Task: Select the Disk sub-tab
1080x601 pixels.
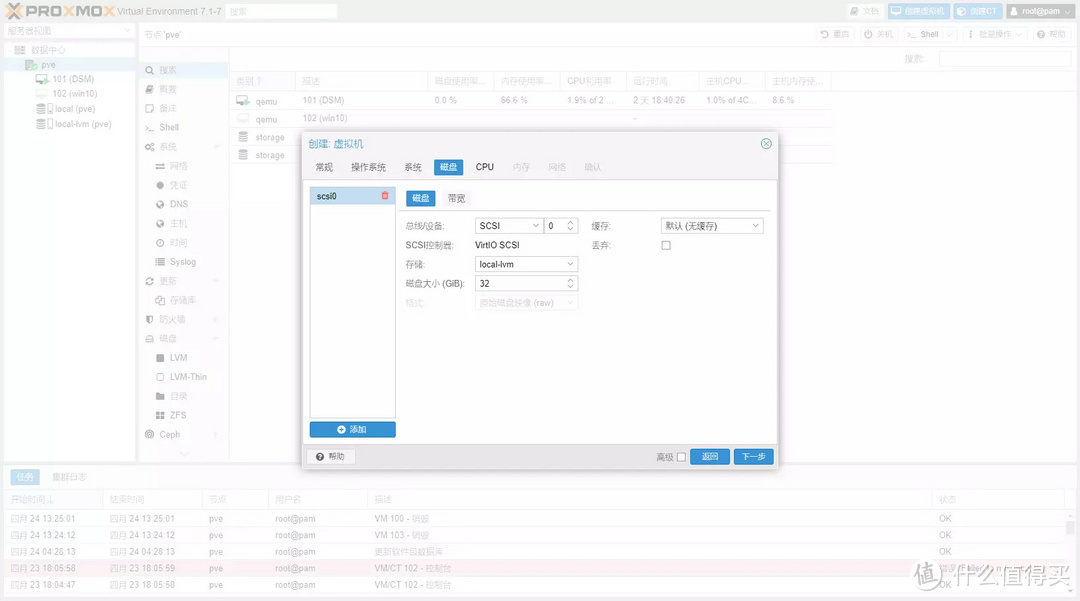Action: click(421, 198)
